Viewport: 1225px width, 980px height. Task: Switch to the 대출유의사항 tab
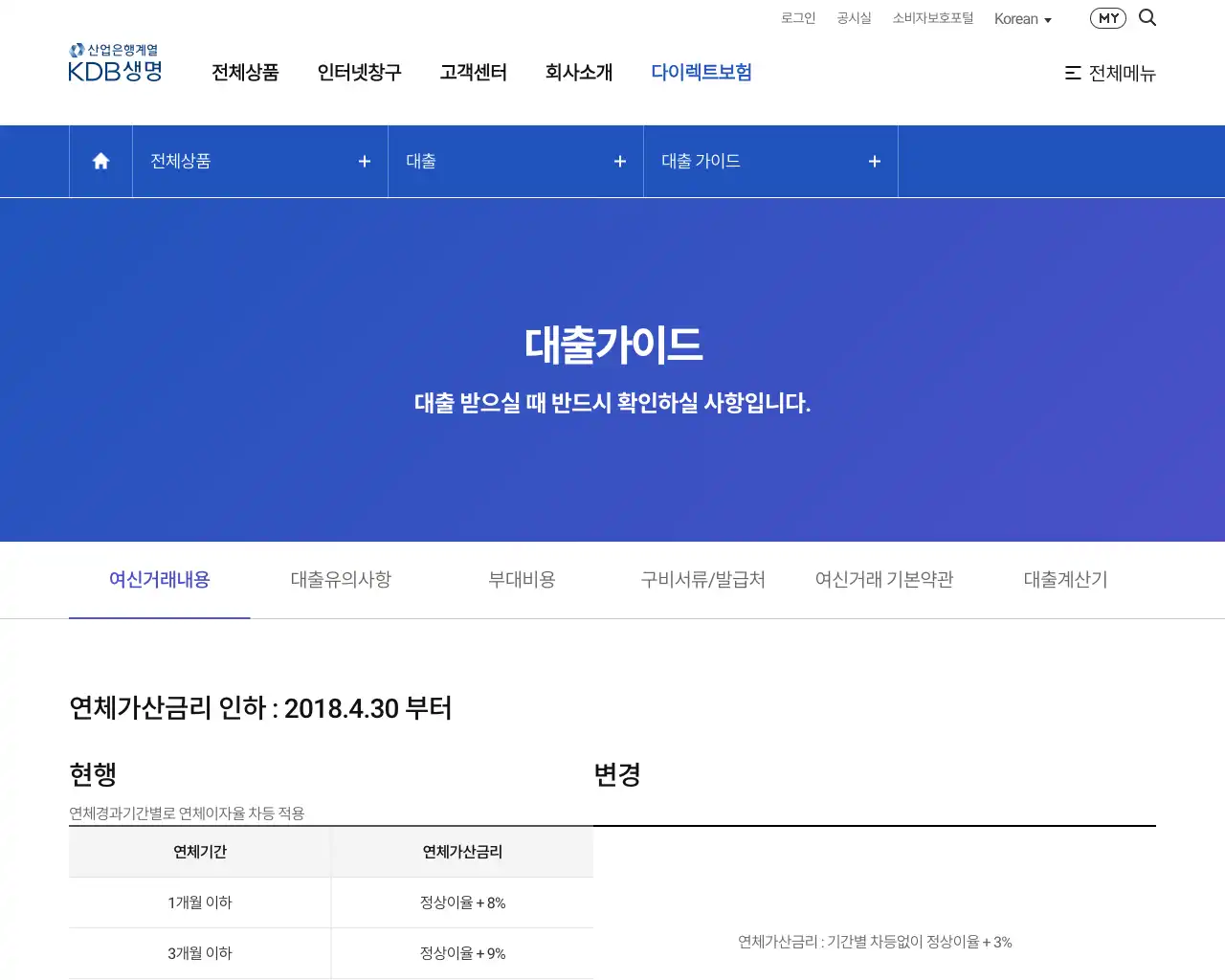[x=341, y=580]
